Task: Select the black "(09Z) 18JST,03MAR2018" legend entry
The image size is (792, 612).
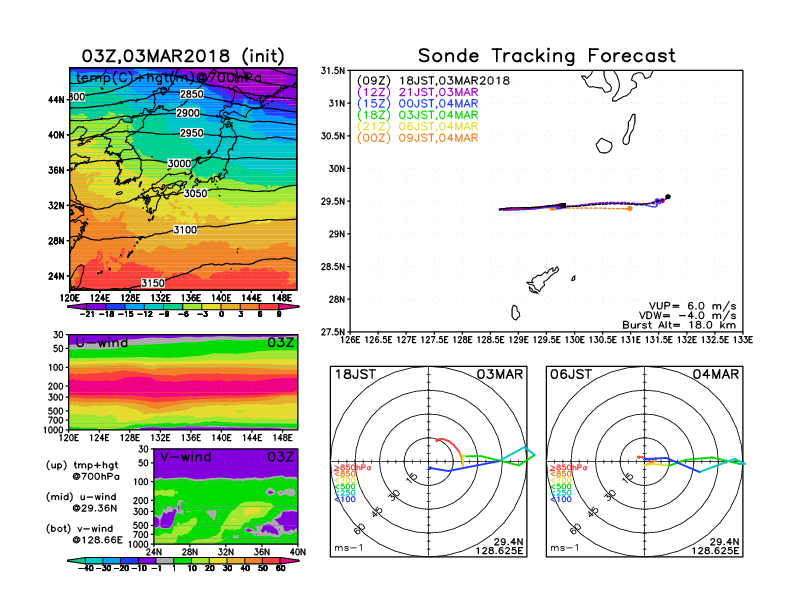Action: (x=433, y=81)
